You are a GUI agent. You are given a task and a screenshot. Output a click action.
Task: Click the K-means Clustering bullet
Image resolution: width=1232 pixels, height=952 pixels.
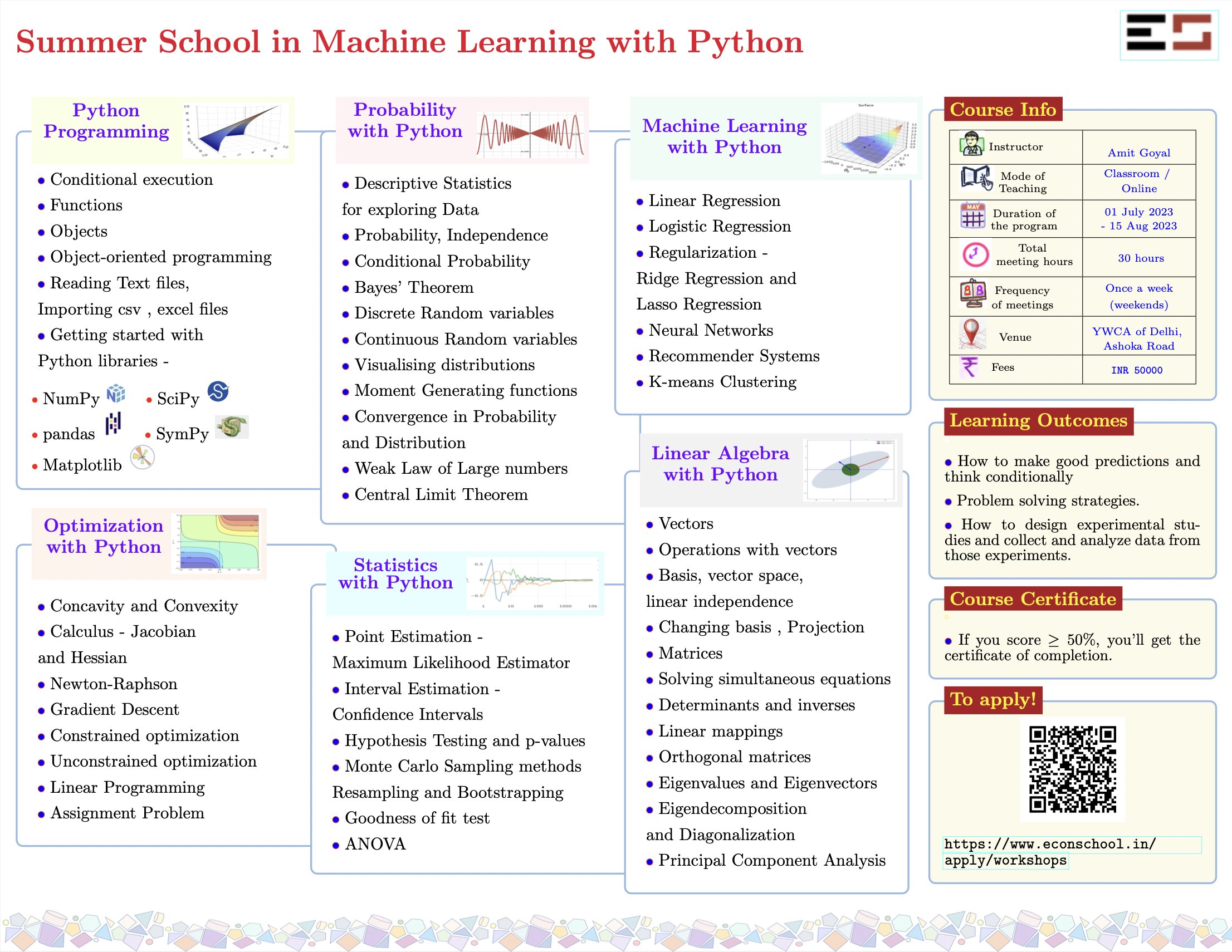click(x=716, y=382)
